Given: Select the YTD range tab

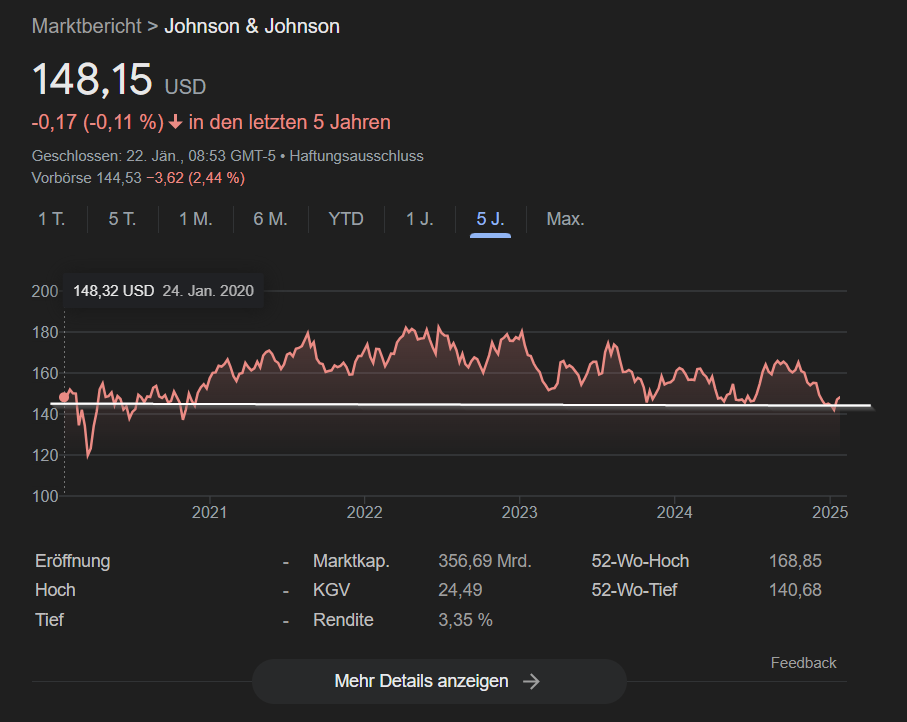Looking at the screenshot, I should click(x=346, y=219).
